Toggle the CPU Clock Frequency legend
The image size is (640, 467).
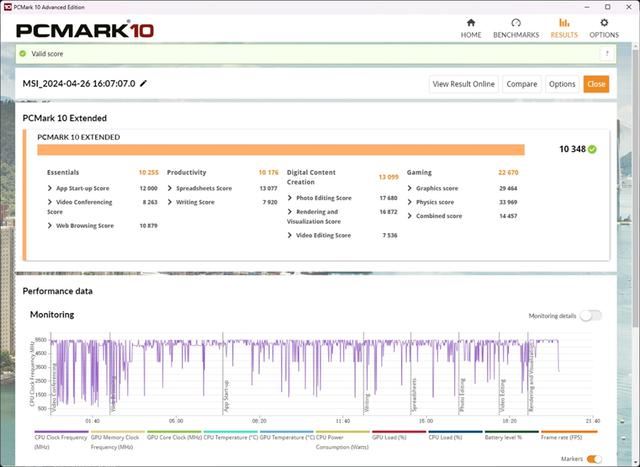pyautogui.click(x=60, y=438)
